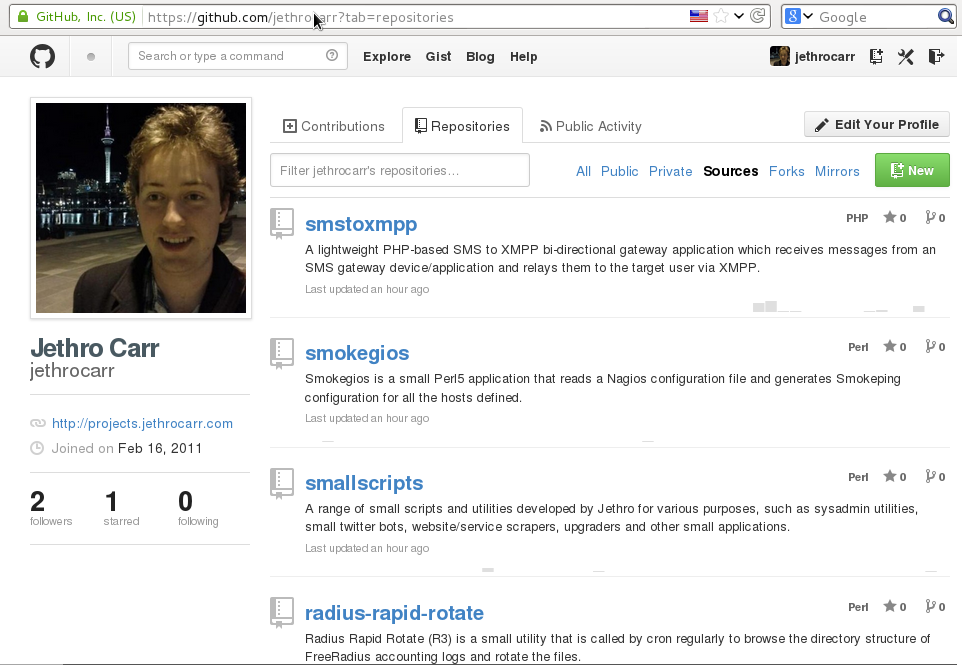Click the Search or type a command field
The width and height of the screenshot is (962, 665).
[238, 56]
